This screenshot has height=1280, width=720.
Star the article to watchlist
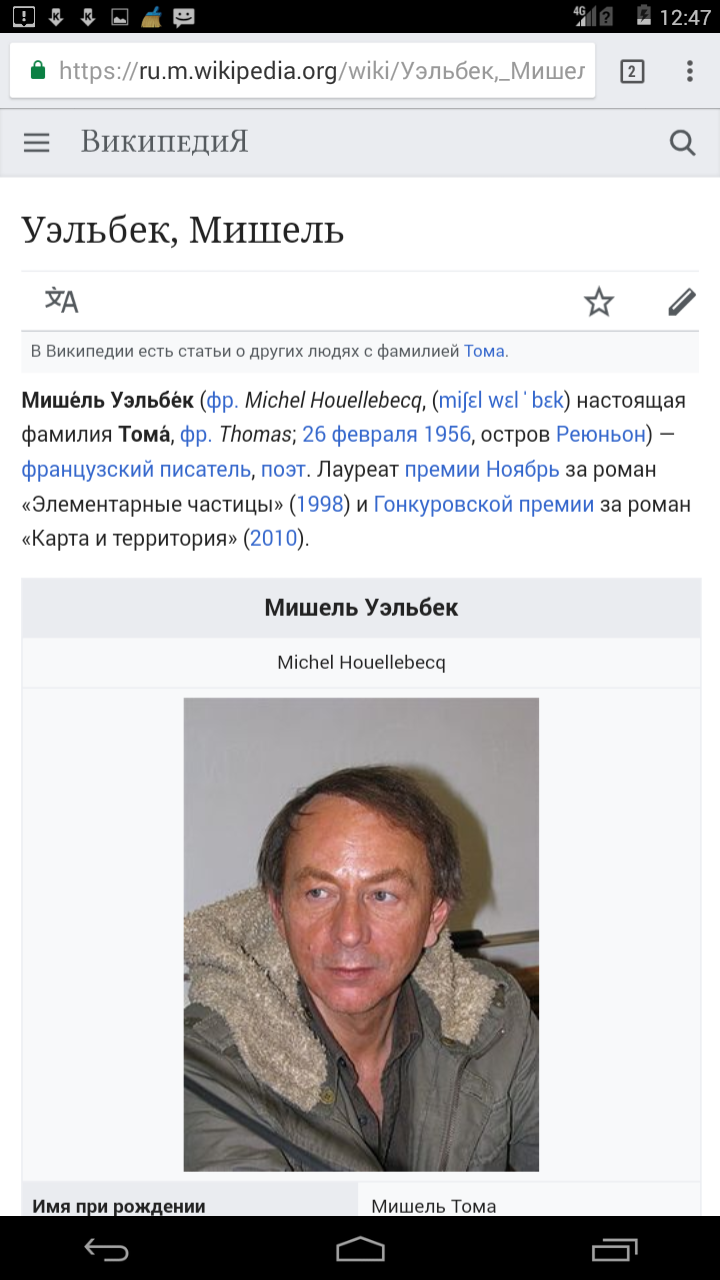coord(599,301)
